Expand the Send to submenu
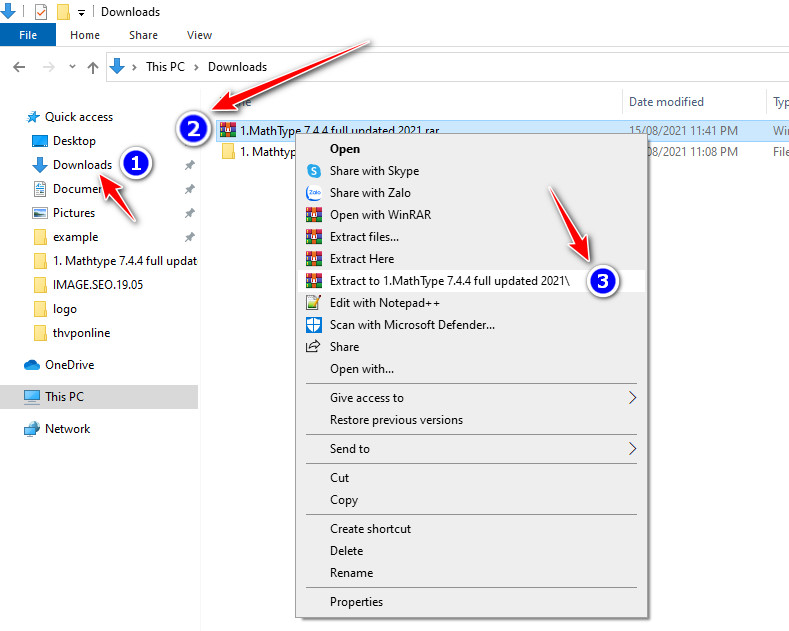The height and width of the screenshot is (631, 789). pyautogui.click(x=632, y=449)
